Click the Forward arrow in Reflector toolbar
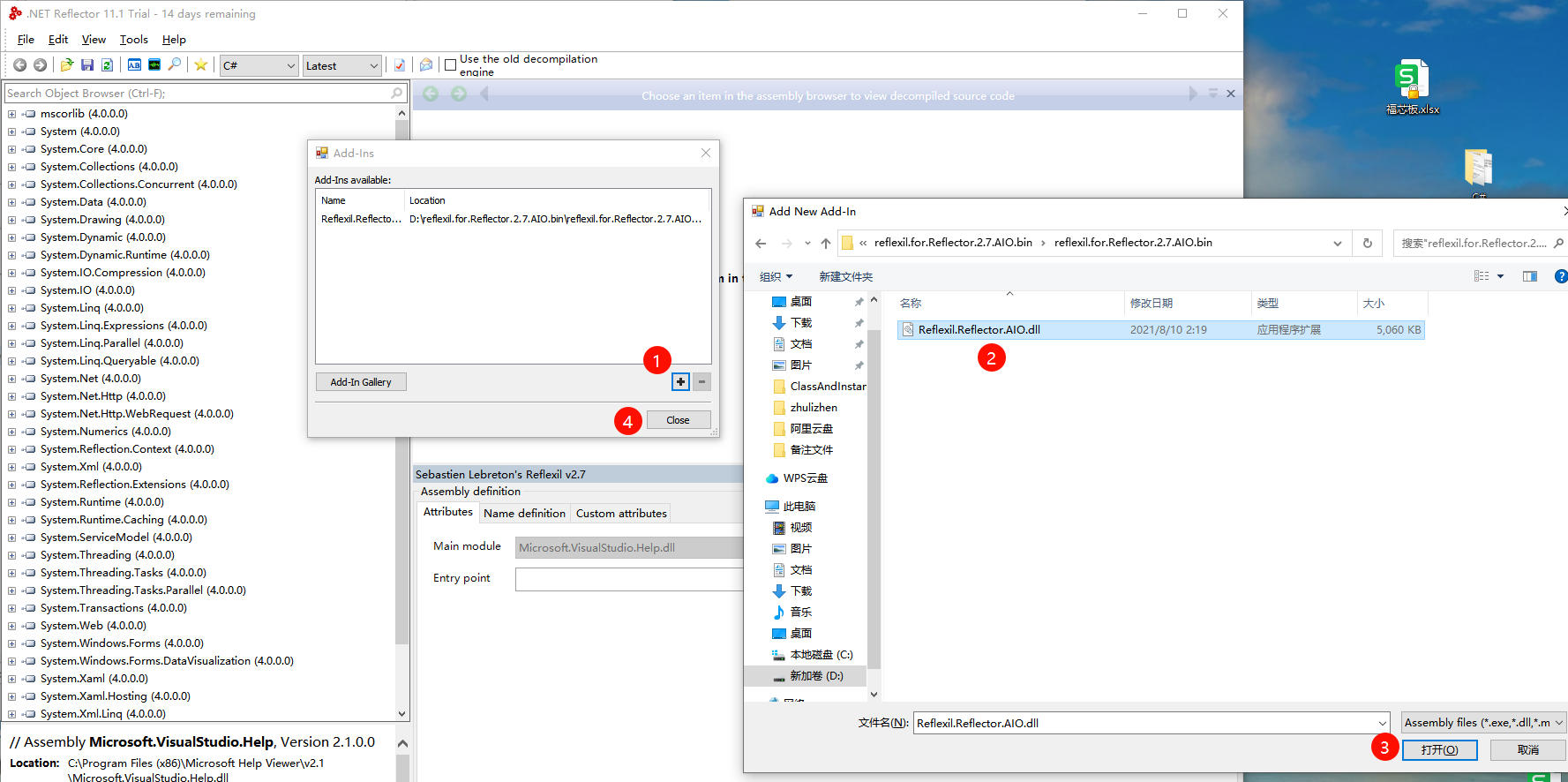This screenshot has height=782, width=1568. click(40, 65)
